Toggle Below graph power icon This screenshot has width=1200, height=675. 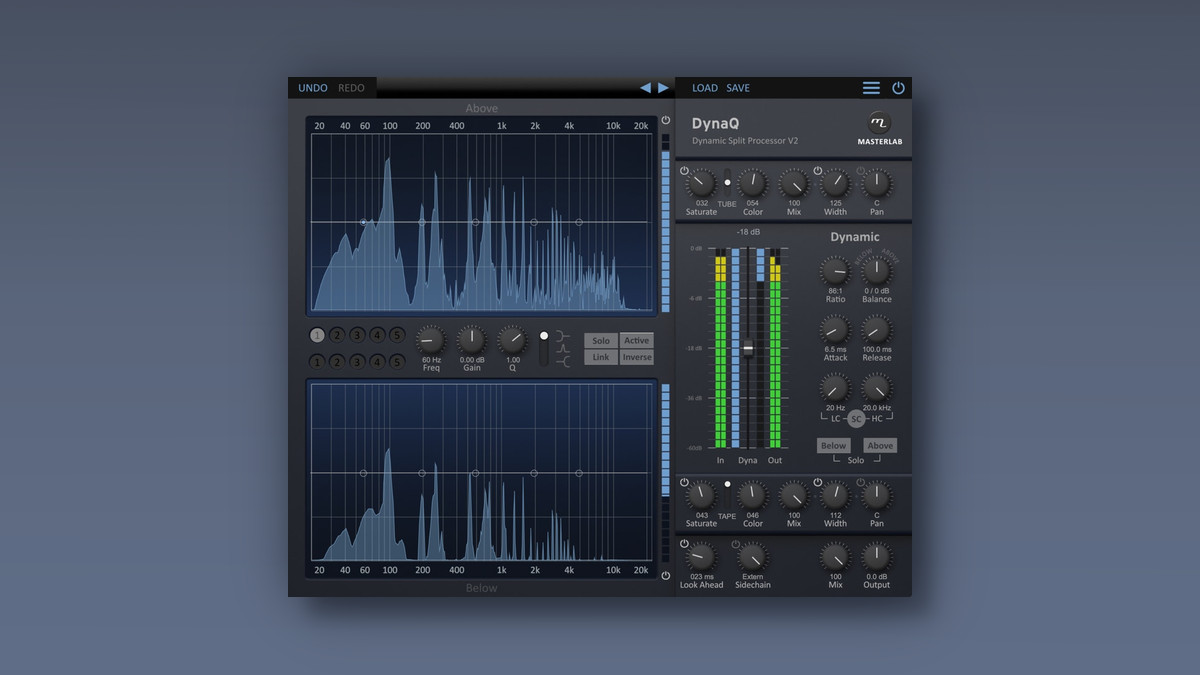point(666,575)
